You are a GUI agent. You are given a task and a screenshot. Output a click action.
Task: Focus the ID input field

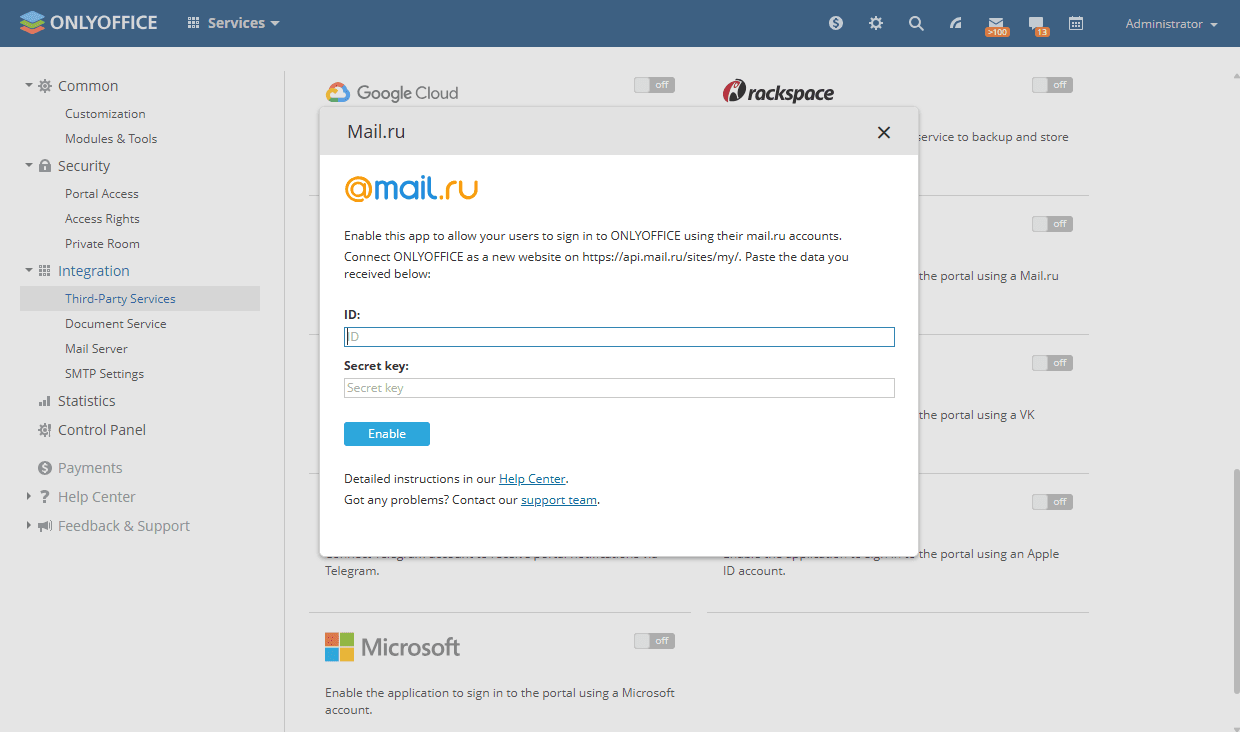point(619,337)
